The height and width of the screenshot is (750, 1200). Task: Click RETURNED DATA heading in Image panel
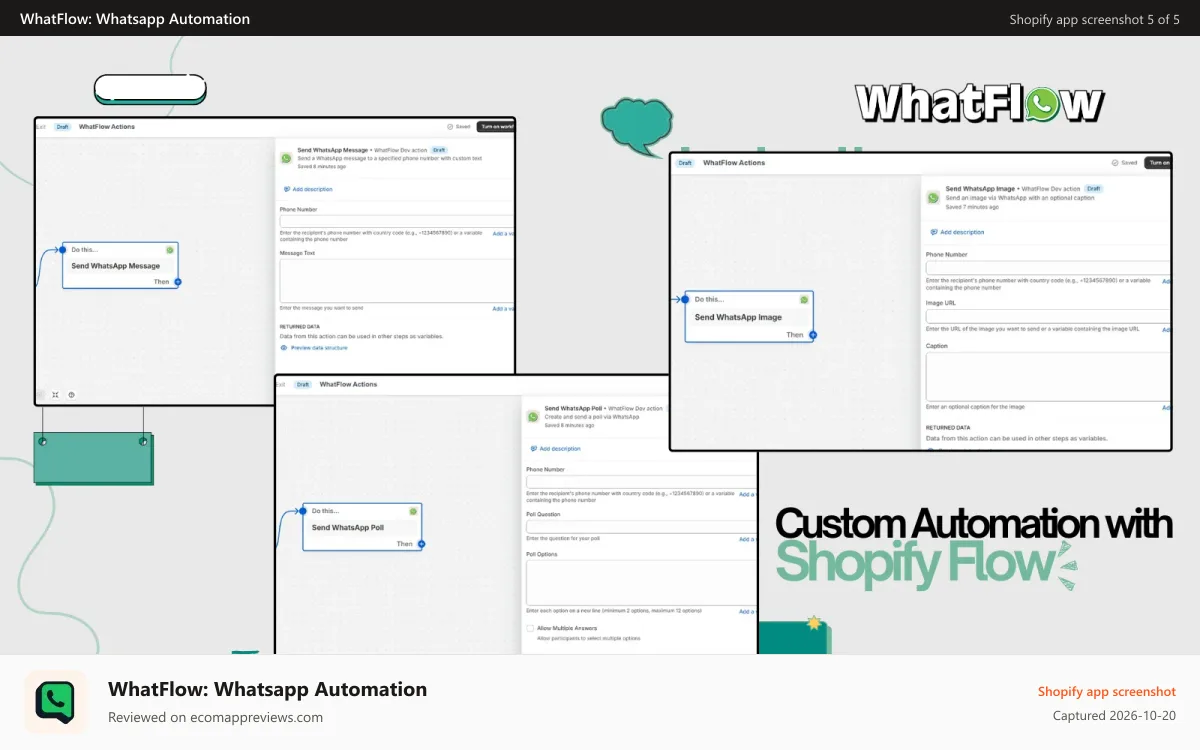pyautogui.click(x=949, y=428)
